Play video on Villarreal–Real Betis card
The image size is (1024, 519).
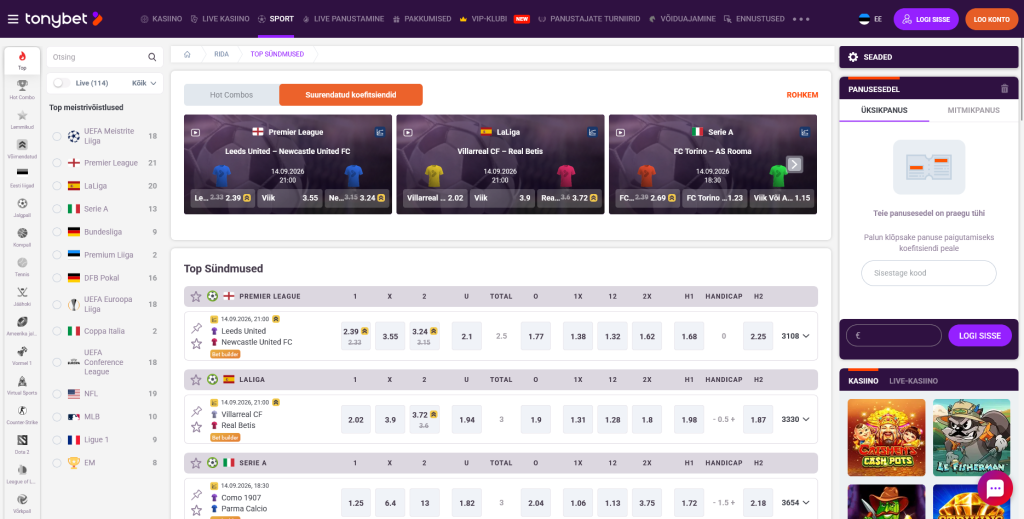tap(408, 132)
